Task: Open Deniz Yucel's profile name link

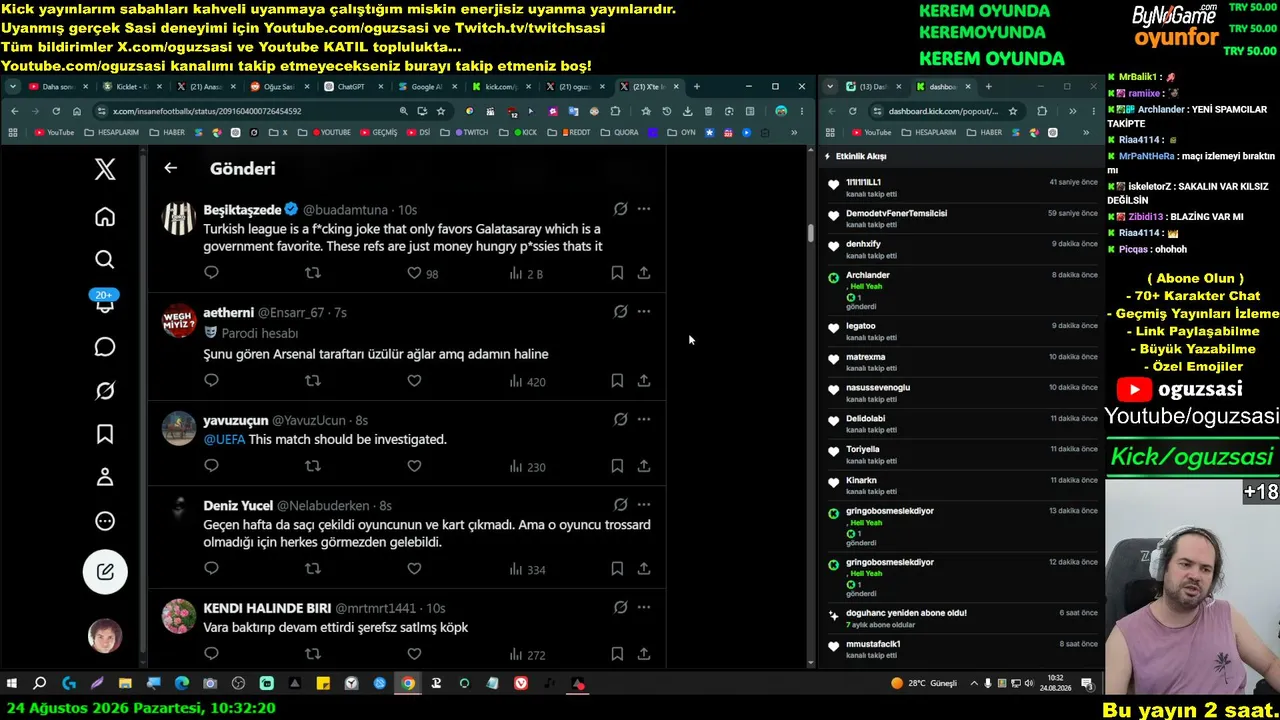Action: (238, 506)
